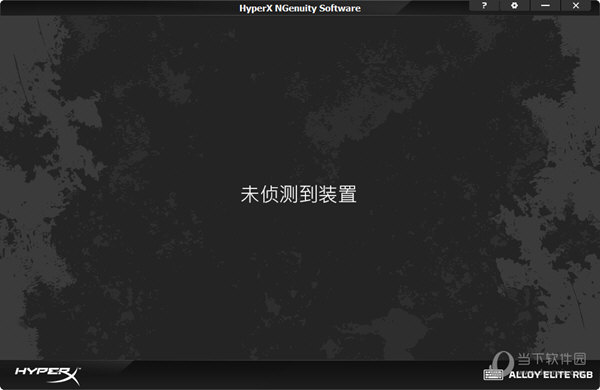Open settings via the gear icon

(515, 6)
